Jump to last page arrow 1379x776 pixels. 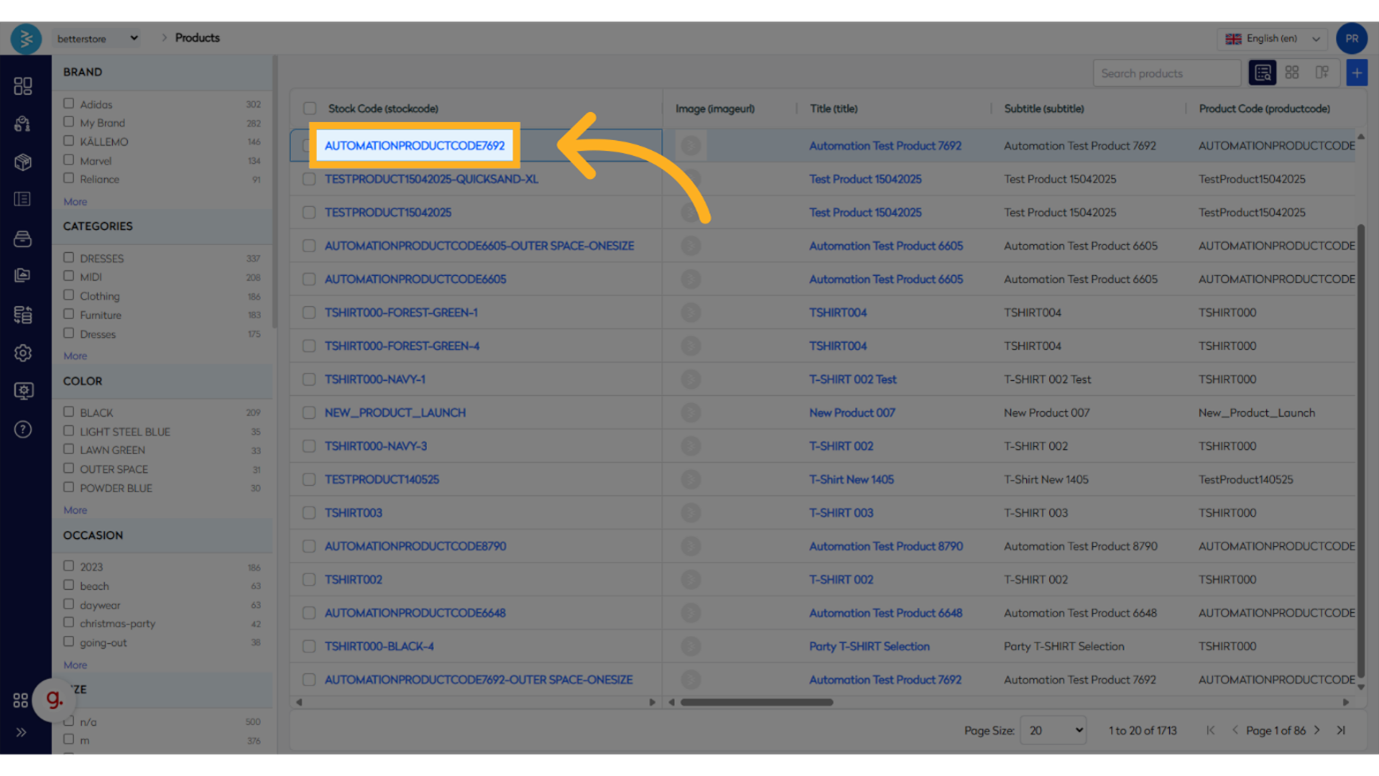1341,730
